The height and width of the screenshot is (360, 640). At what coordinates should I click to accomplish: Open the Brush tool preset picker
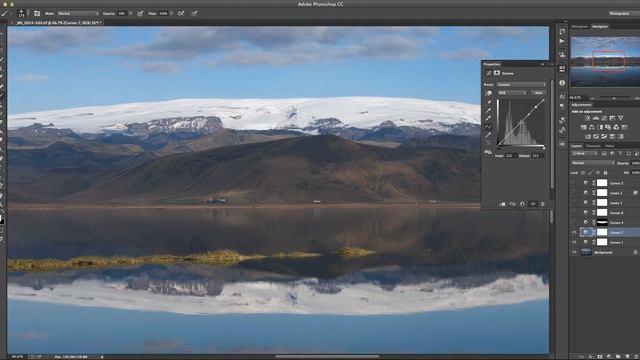pos(6,13)
